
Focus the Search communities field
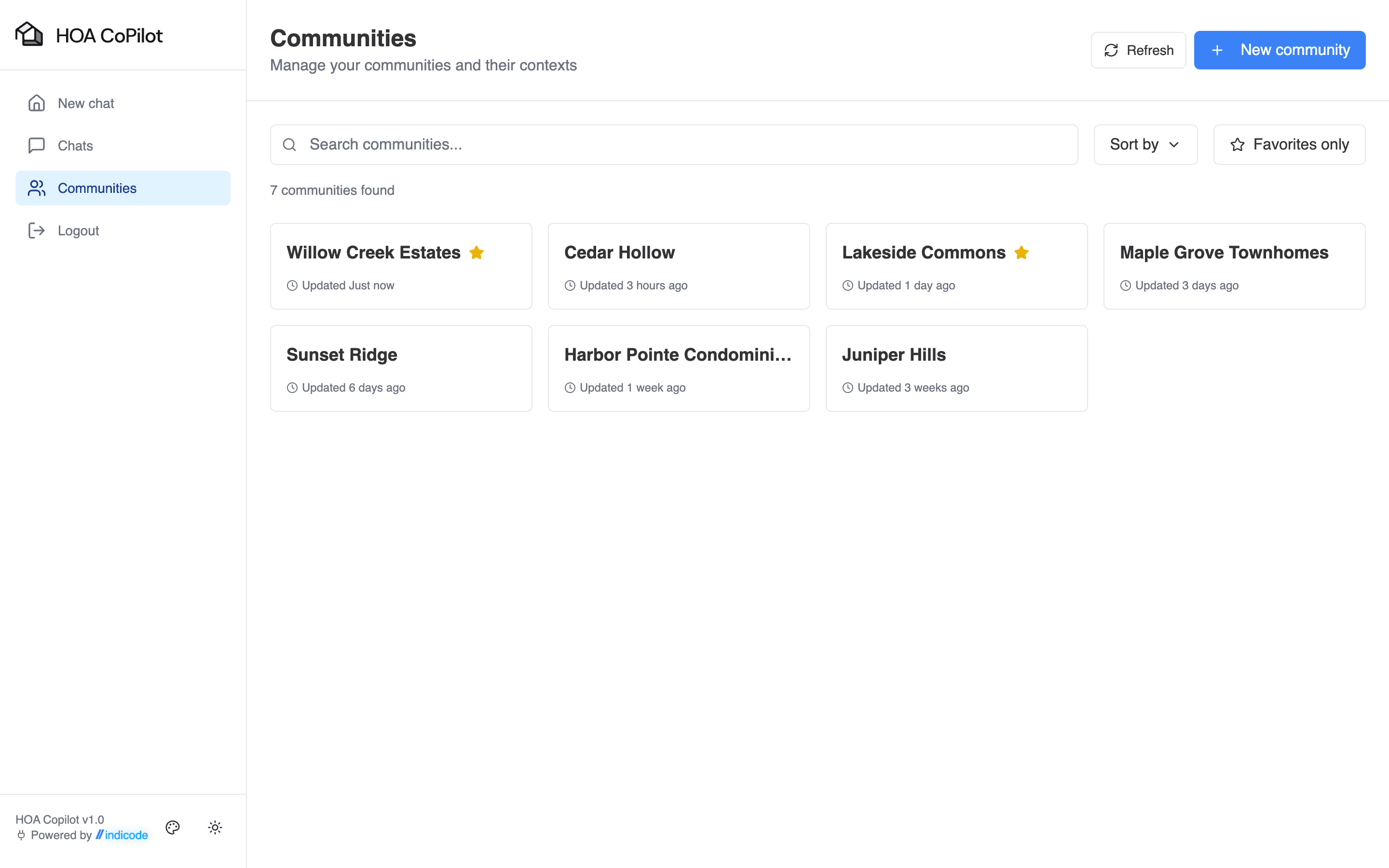tap(674, 145)
